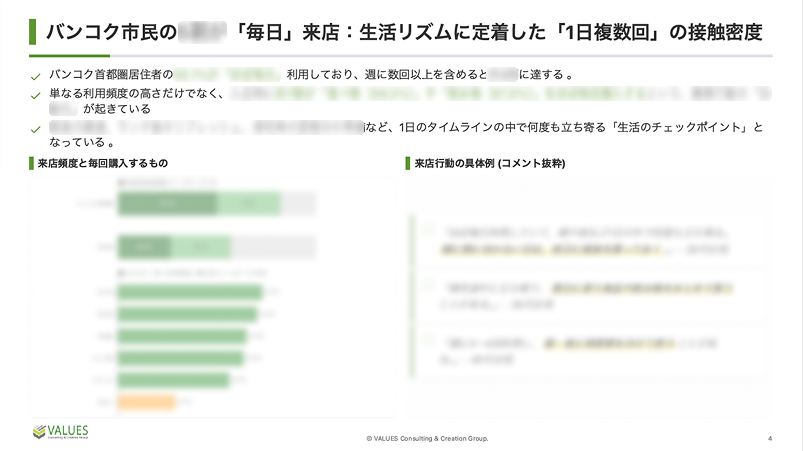Select the orange bar at chart bottom
Image resolution: width=803 pixels, height=451 pixels.
coord(146,402)
